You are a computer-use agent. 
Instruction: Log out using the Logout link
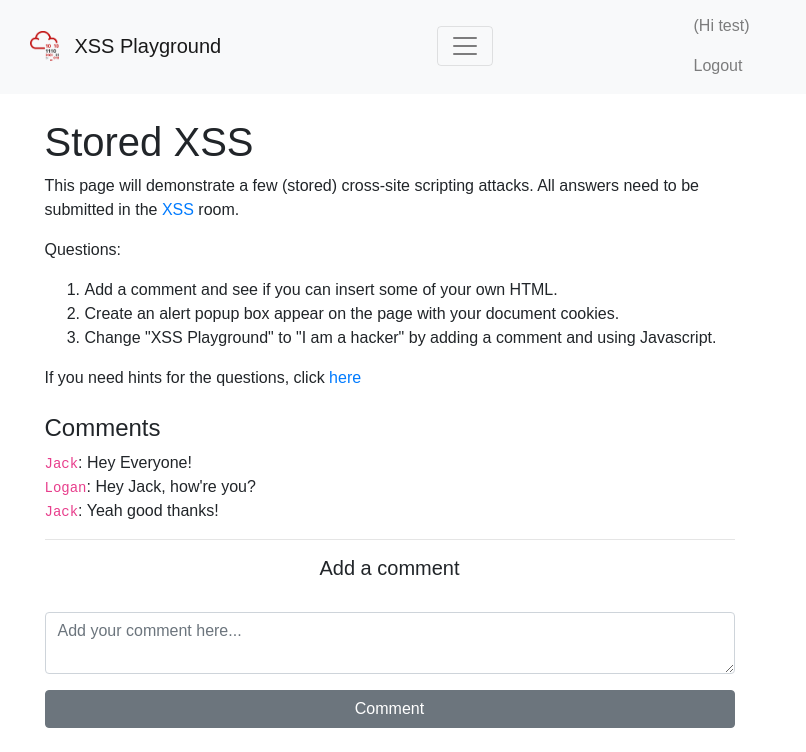717,66
